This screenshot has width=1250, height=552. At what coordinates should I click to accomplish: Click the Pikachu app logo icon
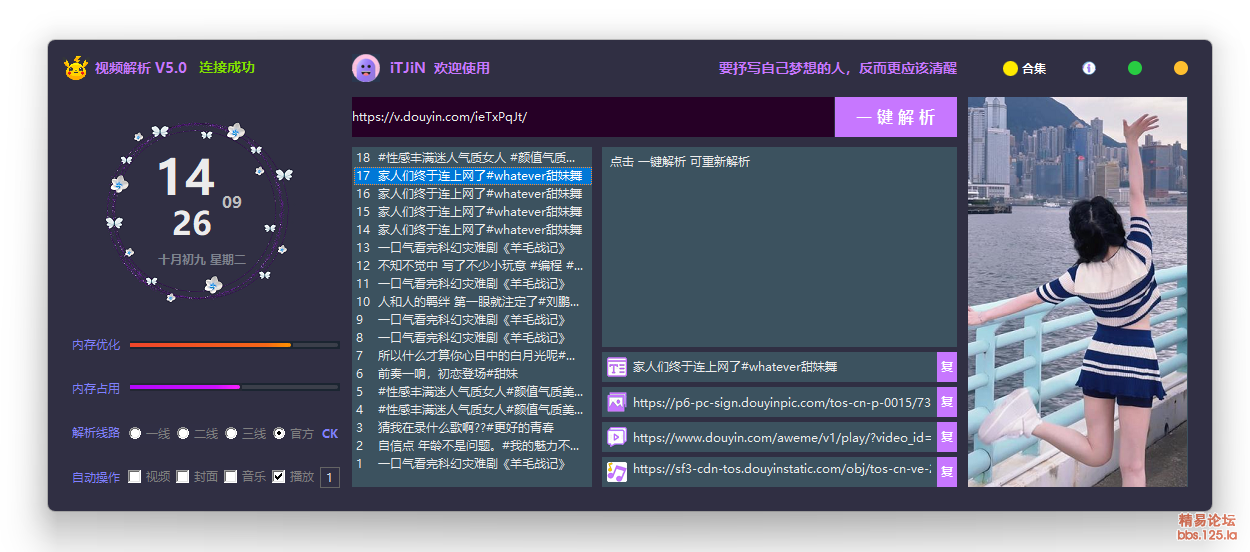75,68
